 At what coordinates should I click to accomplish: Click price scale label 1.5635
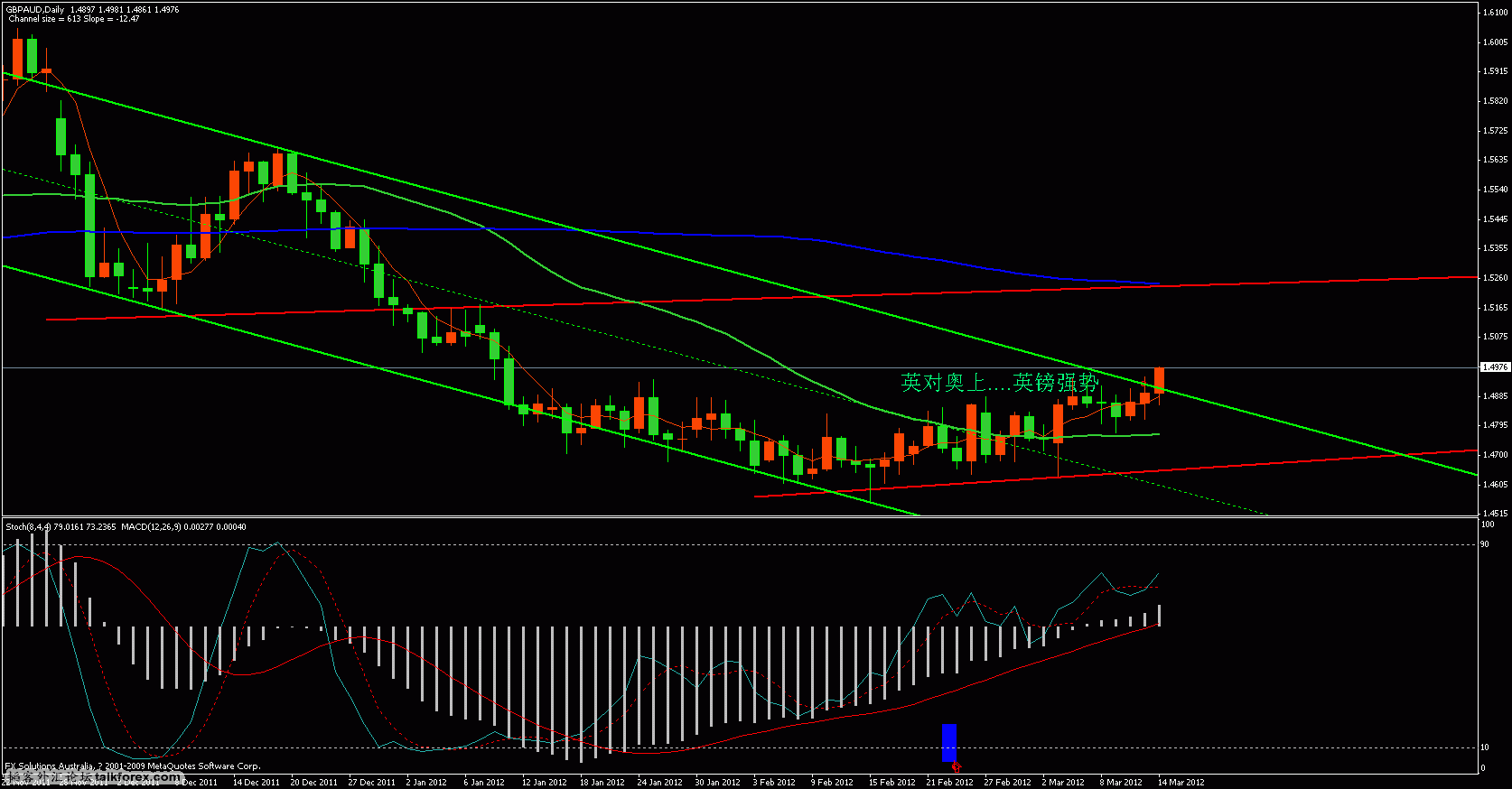[1496, 159]
